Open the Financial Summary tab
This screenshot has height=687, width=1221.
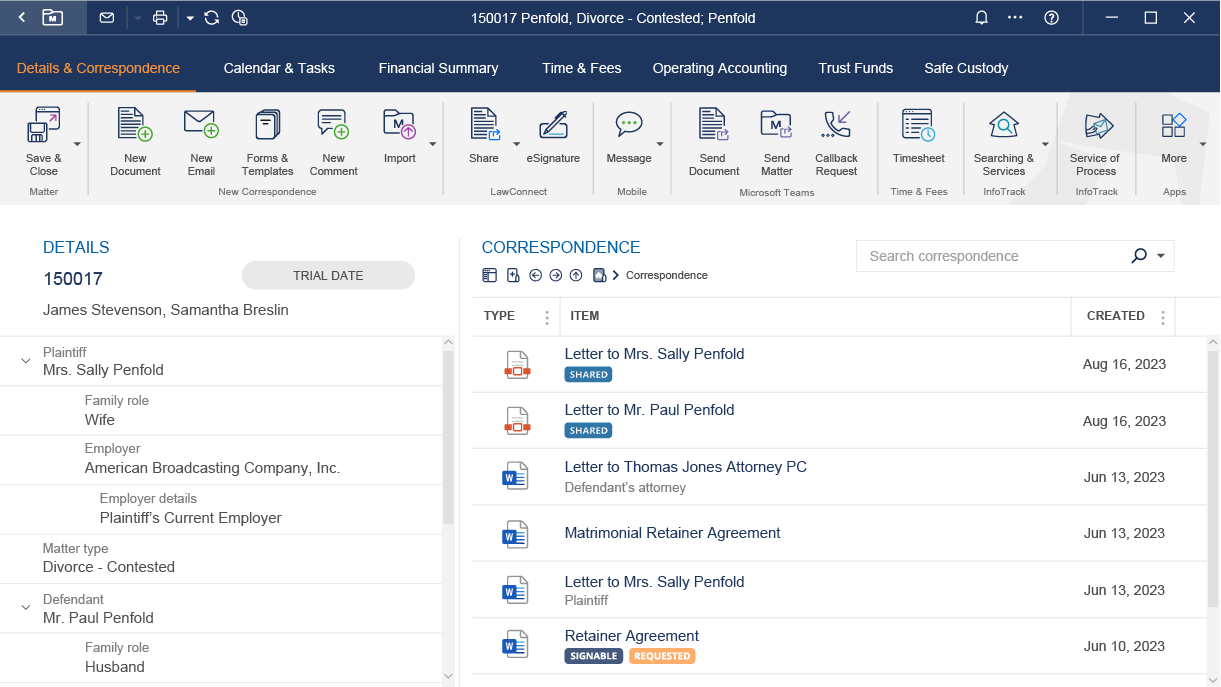[x=438, y=68]
